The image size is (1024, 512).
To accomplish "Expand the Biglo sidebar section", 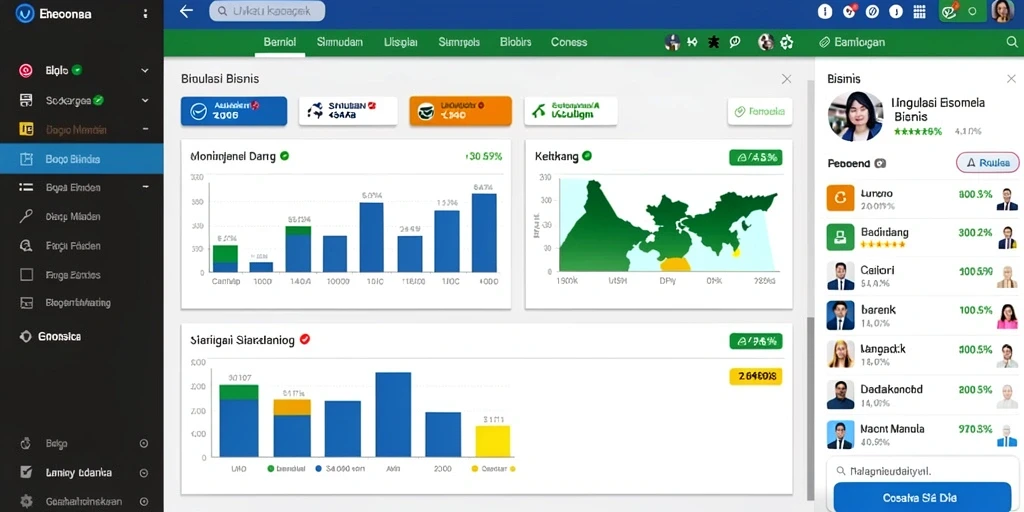I will [x=145, y=71].
